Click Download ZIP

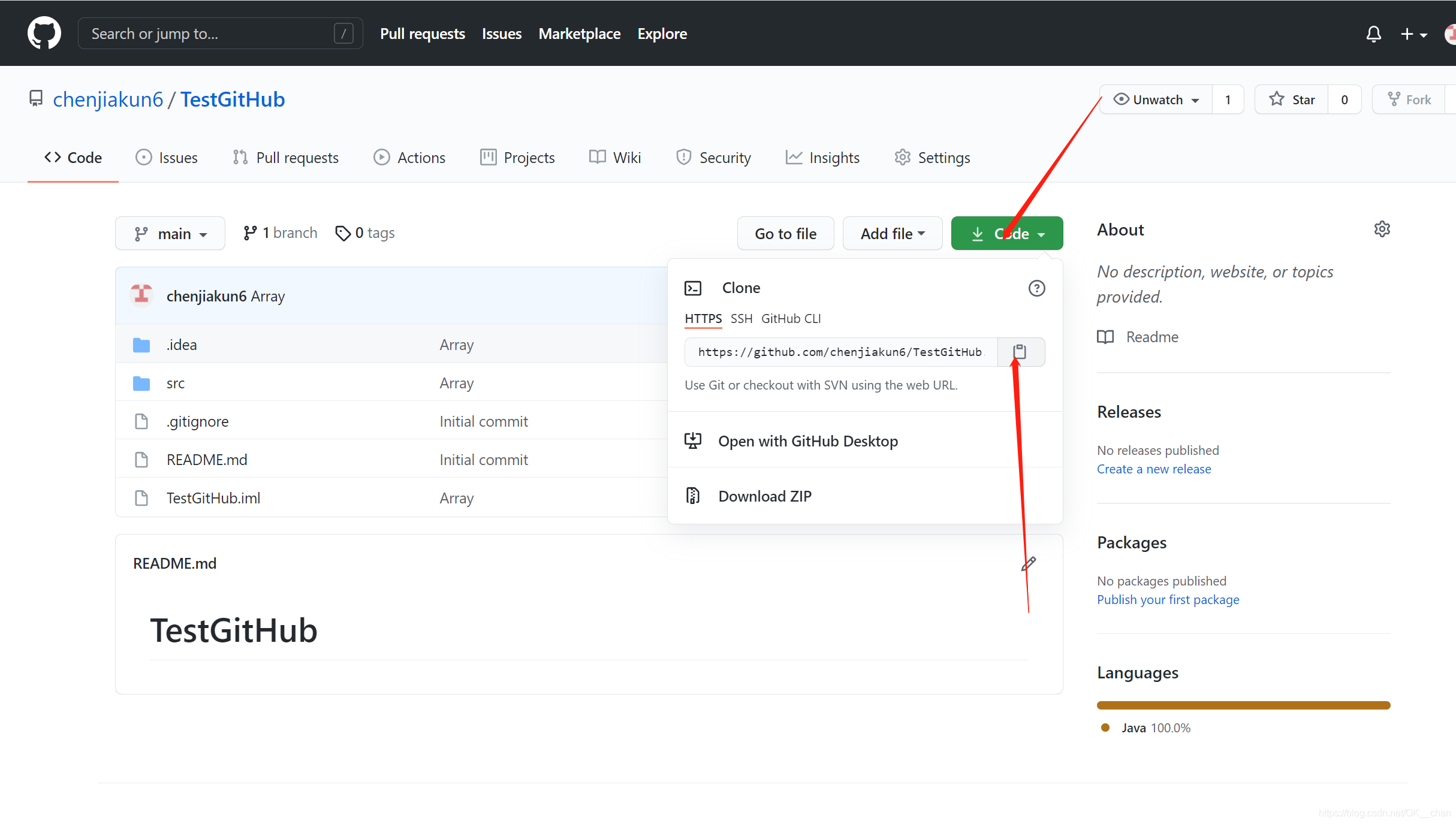[x=765, y=496]
